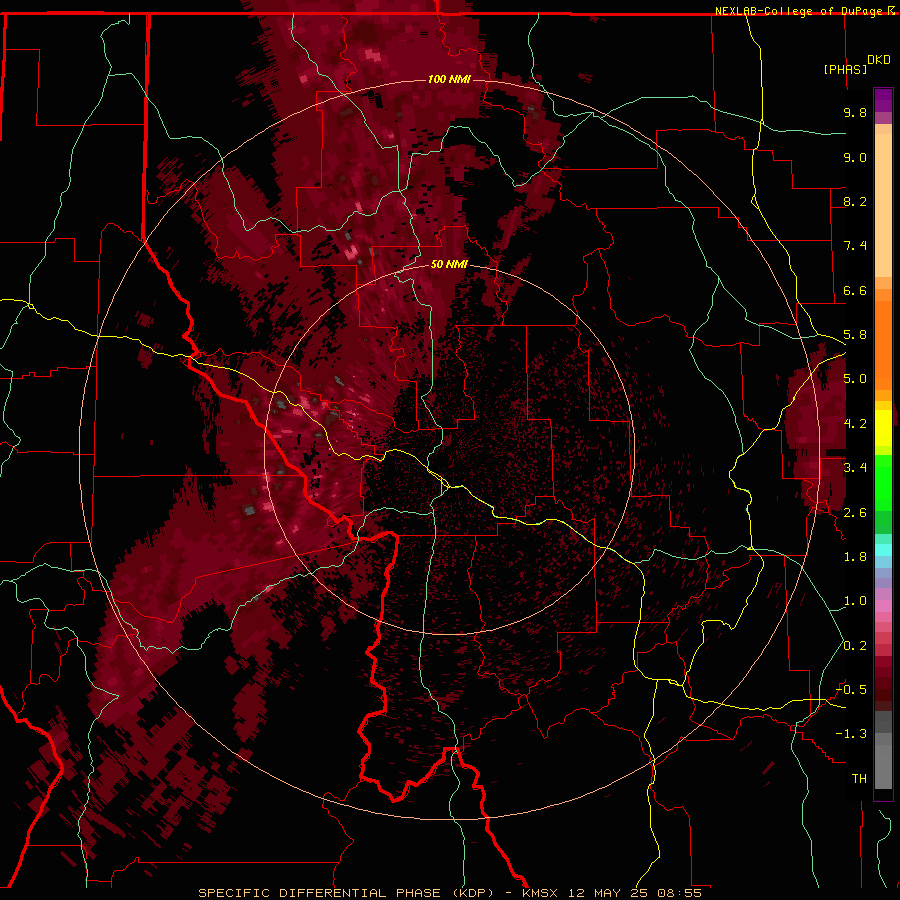Click the -1.3 scale label

852,734
